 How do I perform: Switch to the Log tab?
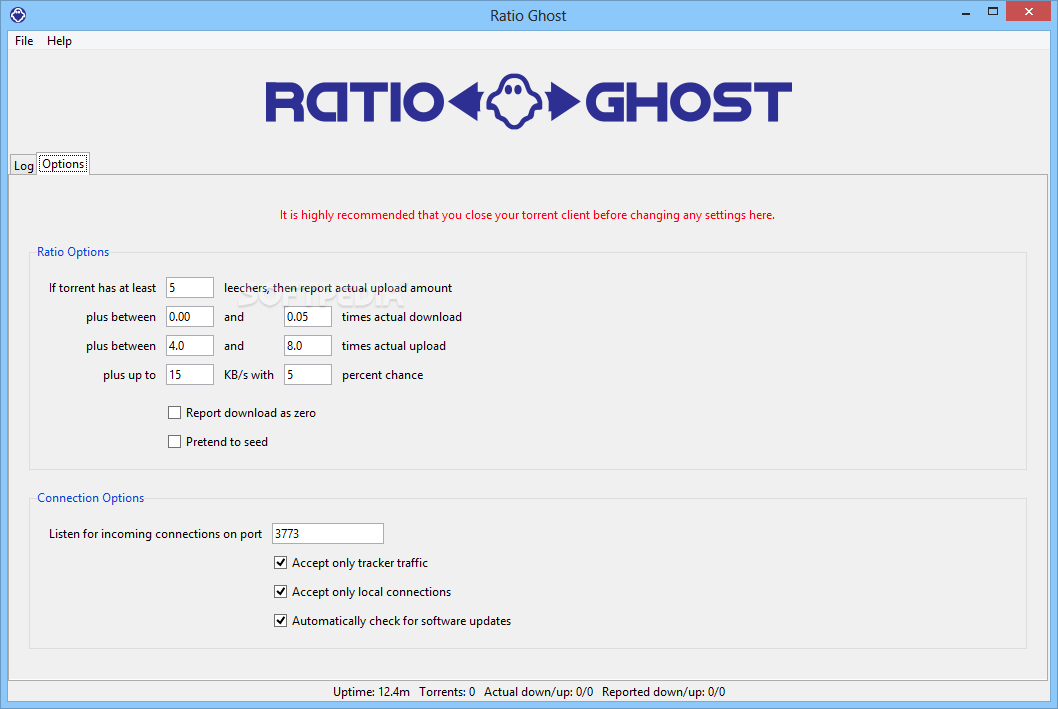24,165
